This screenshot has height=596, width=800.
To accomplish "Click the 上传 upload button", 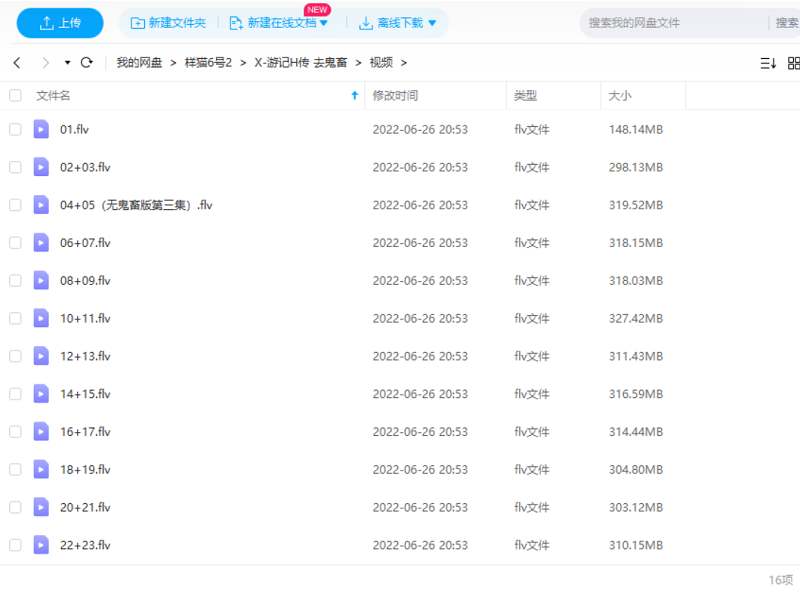I will (x=60, y=23).
